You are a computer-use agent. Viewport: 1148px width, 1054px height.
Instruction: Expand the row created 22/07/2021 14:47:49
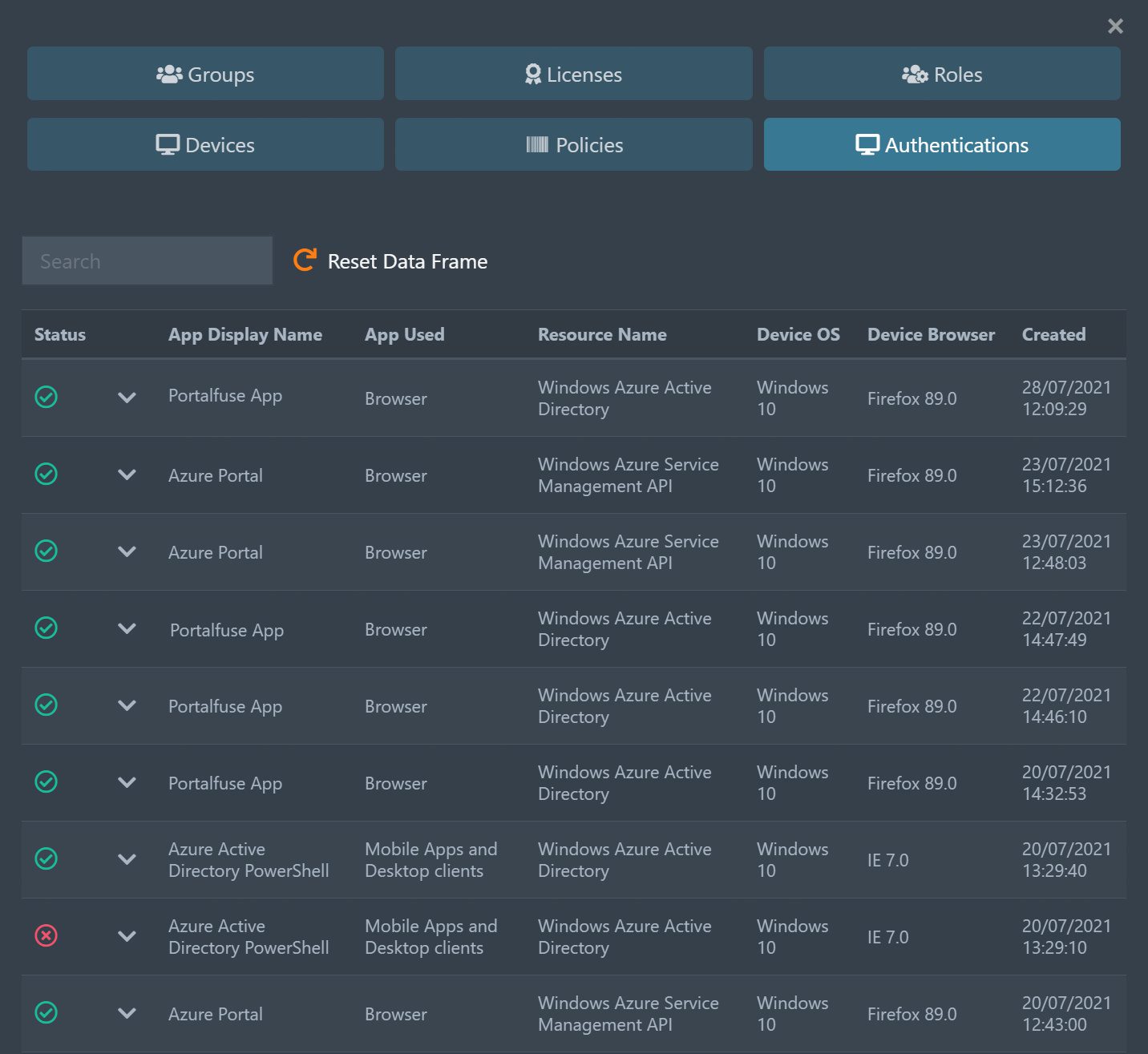coord(127,628)
